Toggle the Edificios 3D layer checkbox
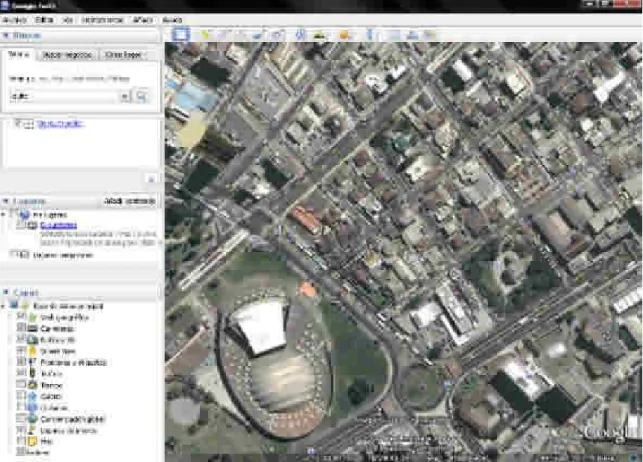This screenshot has height=462, width=643. tap(21, 339)
